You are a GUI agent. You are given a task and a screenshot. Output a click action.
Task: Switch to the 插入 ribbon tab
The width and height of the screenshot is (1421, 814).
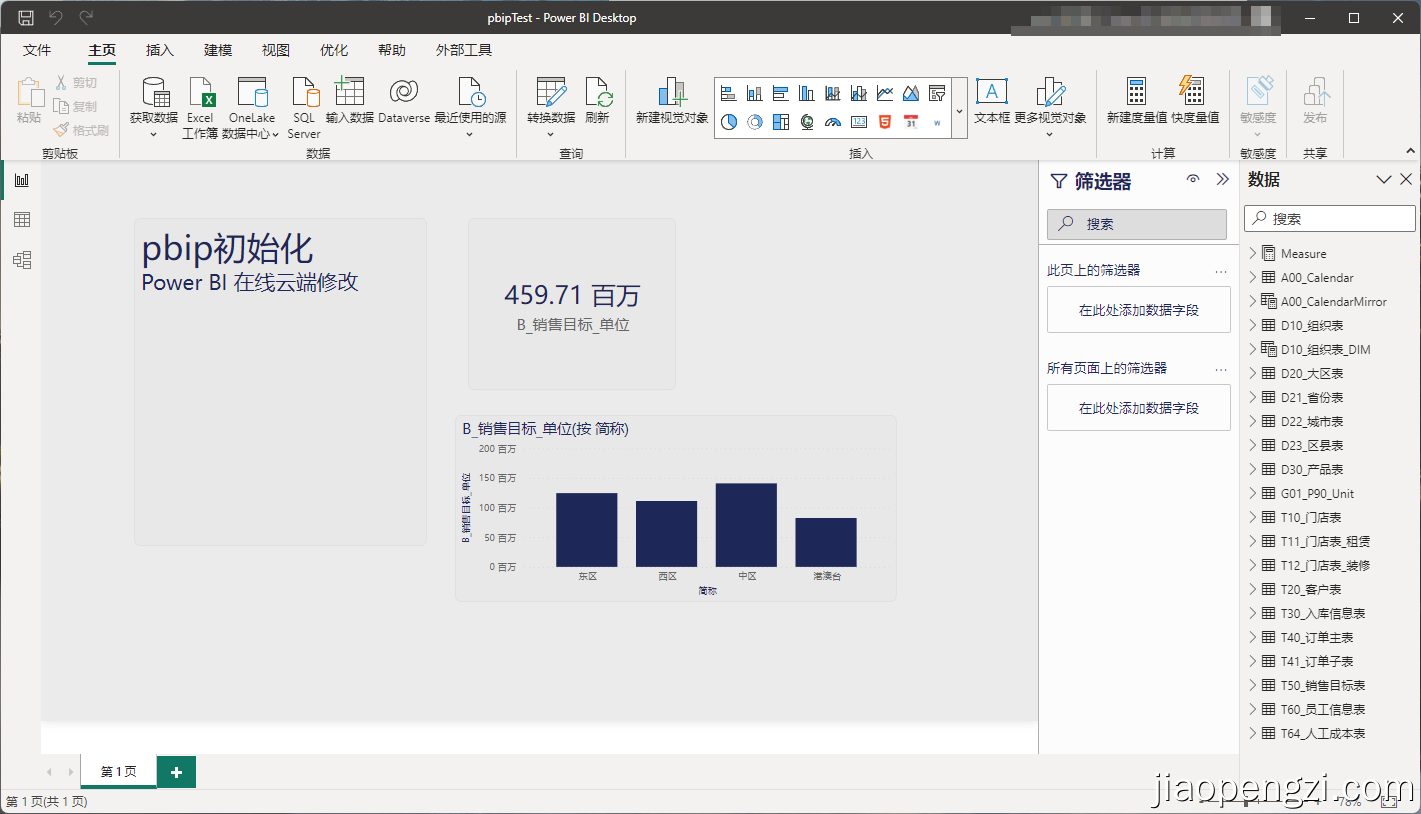point(160,51)
